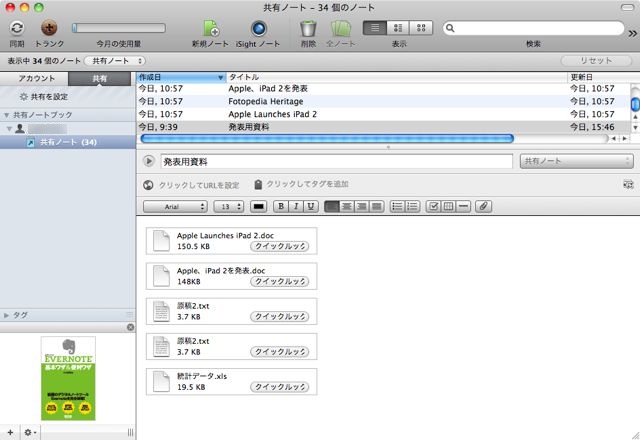Open the gear action menu at bottom
The image size is (640, 440).
click(30, 432)
